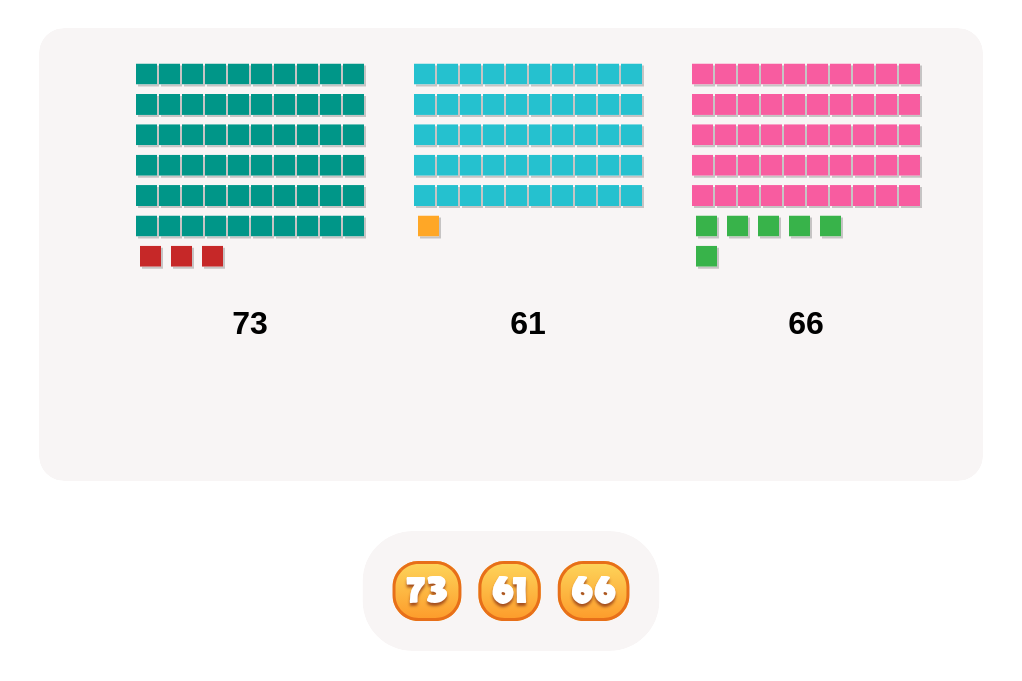This screenshot has width=1022, height=681.
Task: Click the lone green square in bottom row
Action: tap(707, 257)
